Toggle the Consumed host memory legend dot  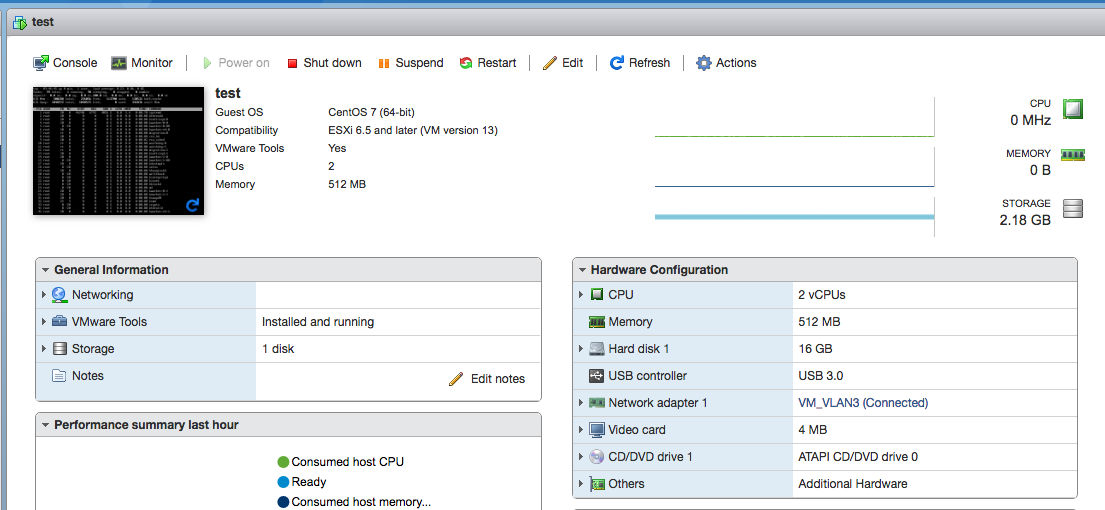283,502
